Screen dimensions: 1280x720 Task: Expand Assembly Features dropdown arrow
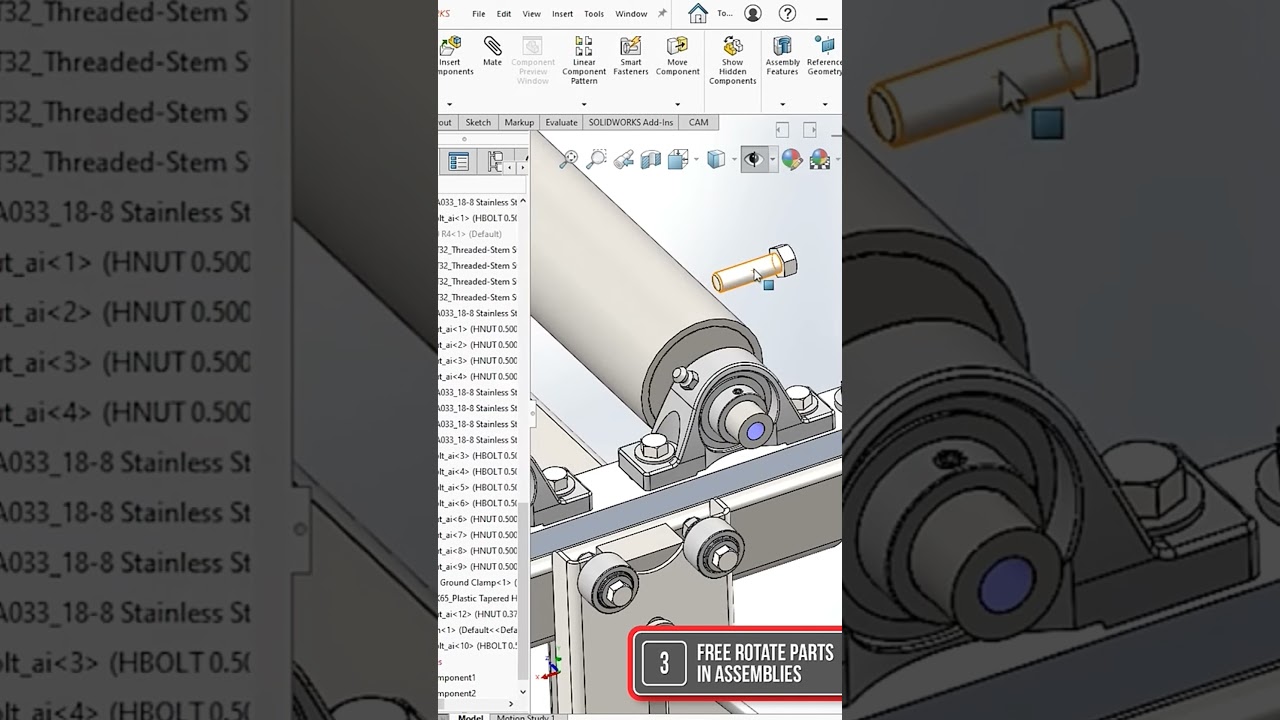click(782, 104)
